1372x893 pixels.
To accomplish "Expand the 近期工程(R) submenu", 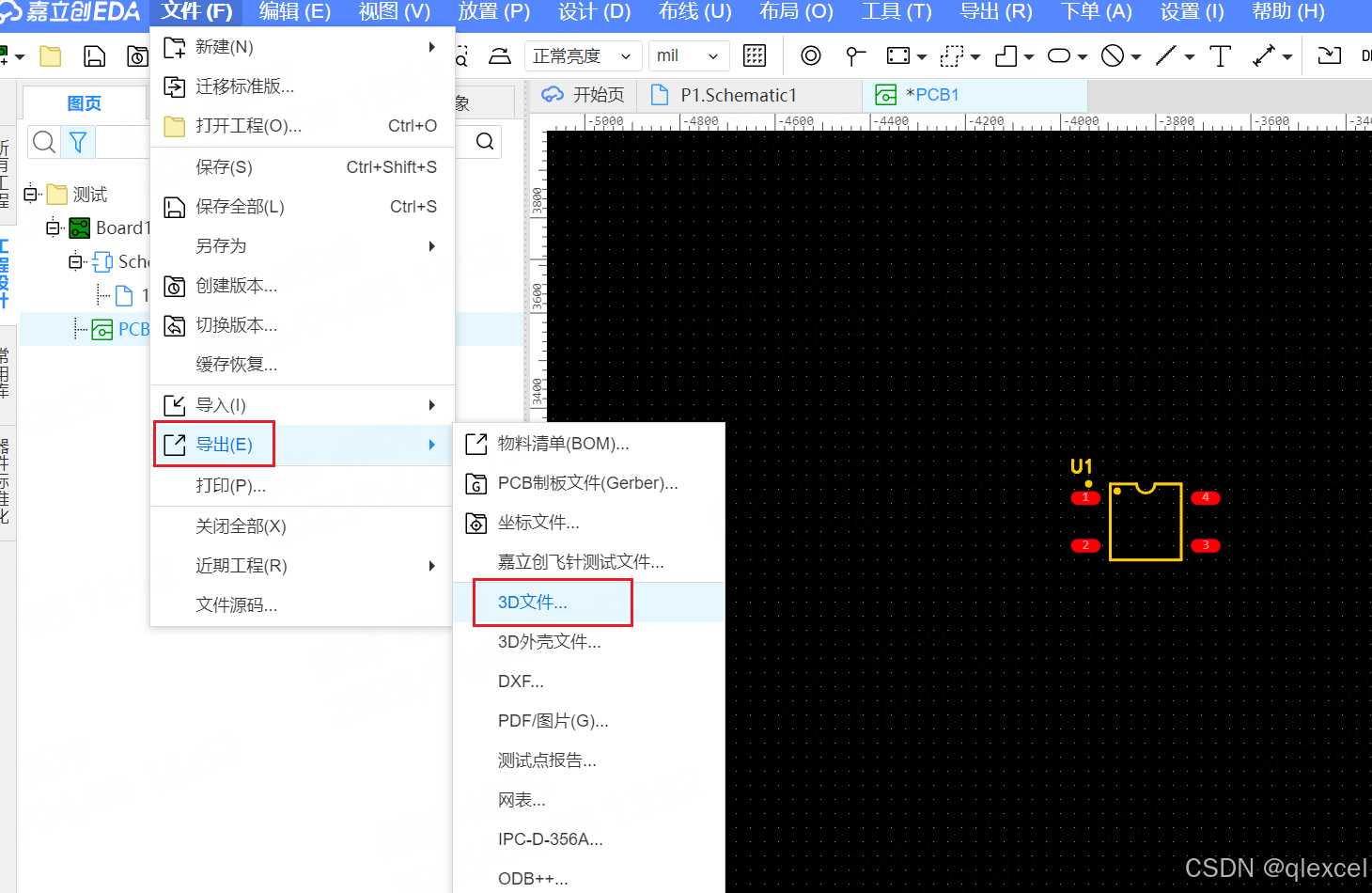I will pyautogui.click(x=303, y=566).
